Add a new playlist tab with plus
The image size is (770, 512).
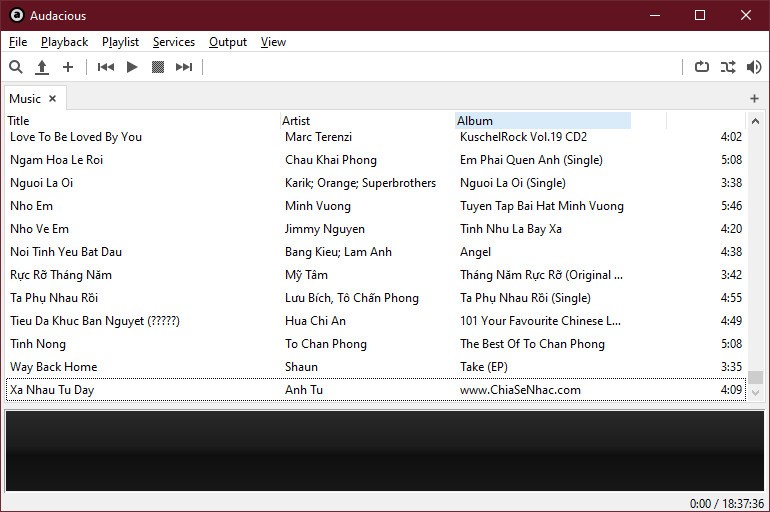[755, 99]
